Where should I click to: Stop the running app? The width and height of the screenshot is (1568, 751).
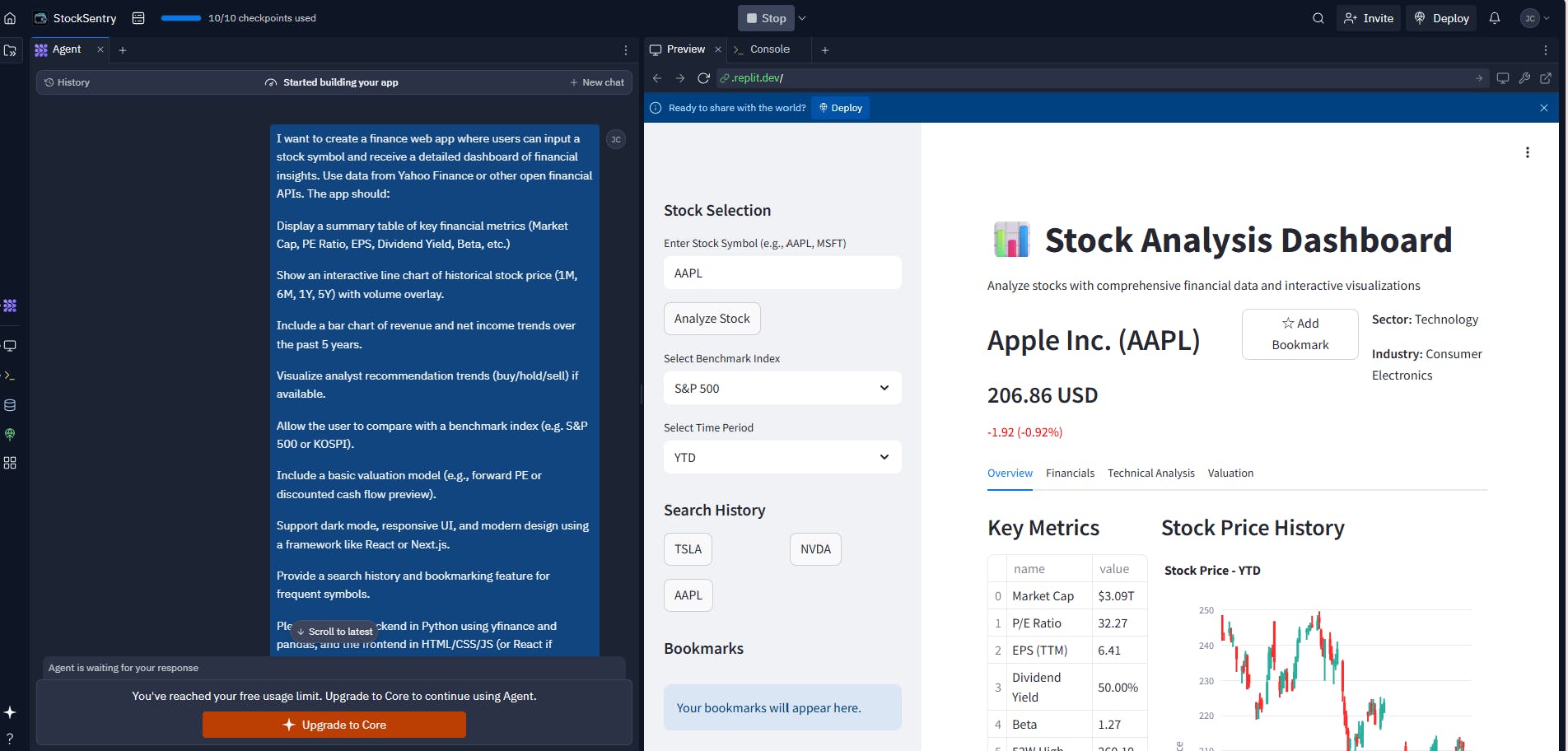coord(766,18)
